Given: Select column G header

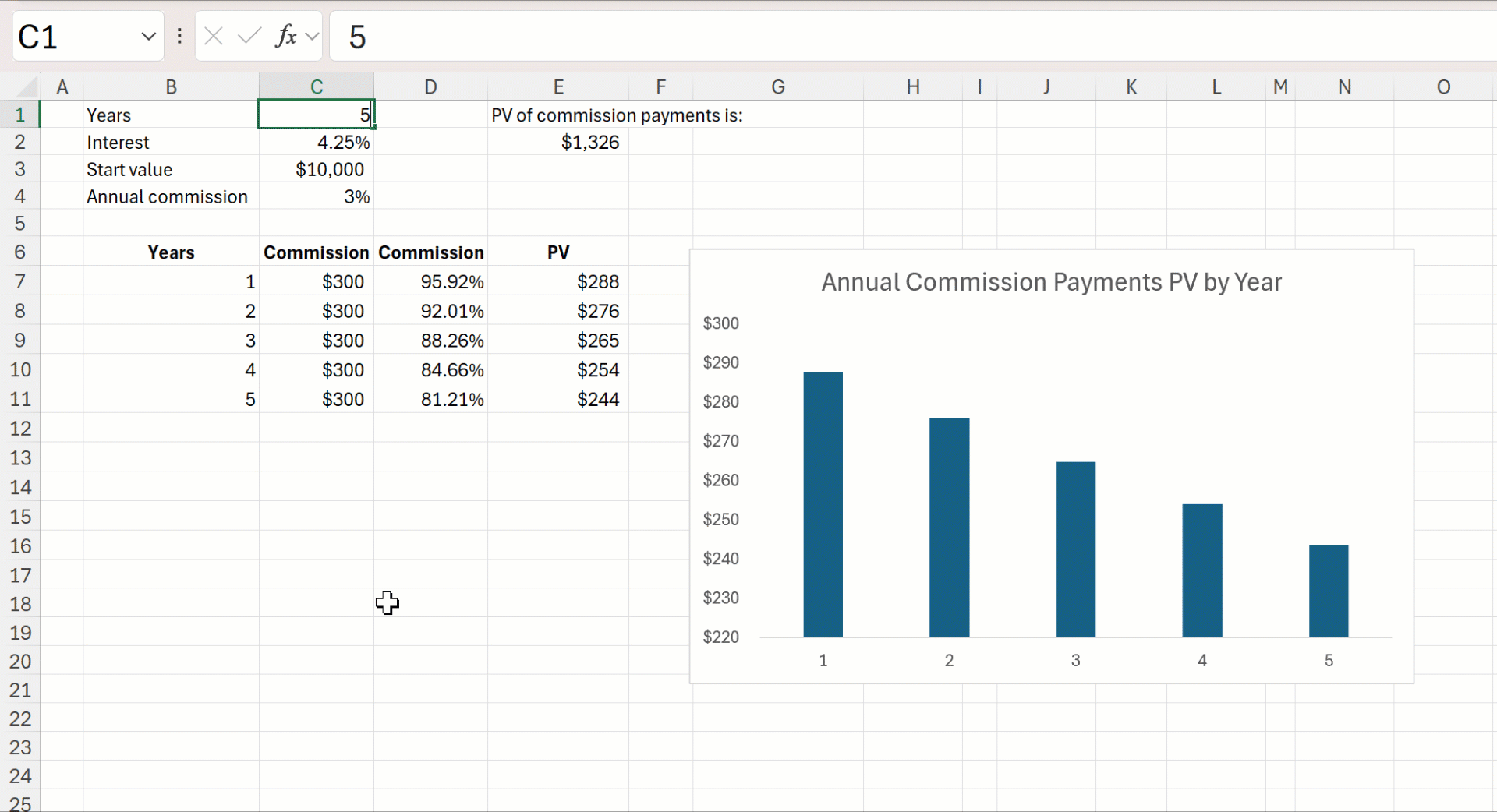Looking at the screenshot, I should point(777,86).
